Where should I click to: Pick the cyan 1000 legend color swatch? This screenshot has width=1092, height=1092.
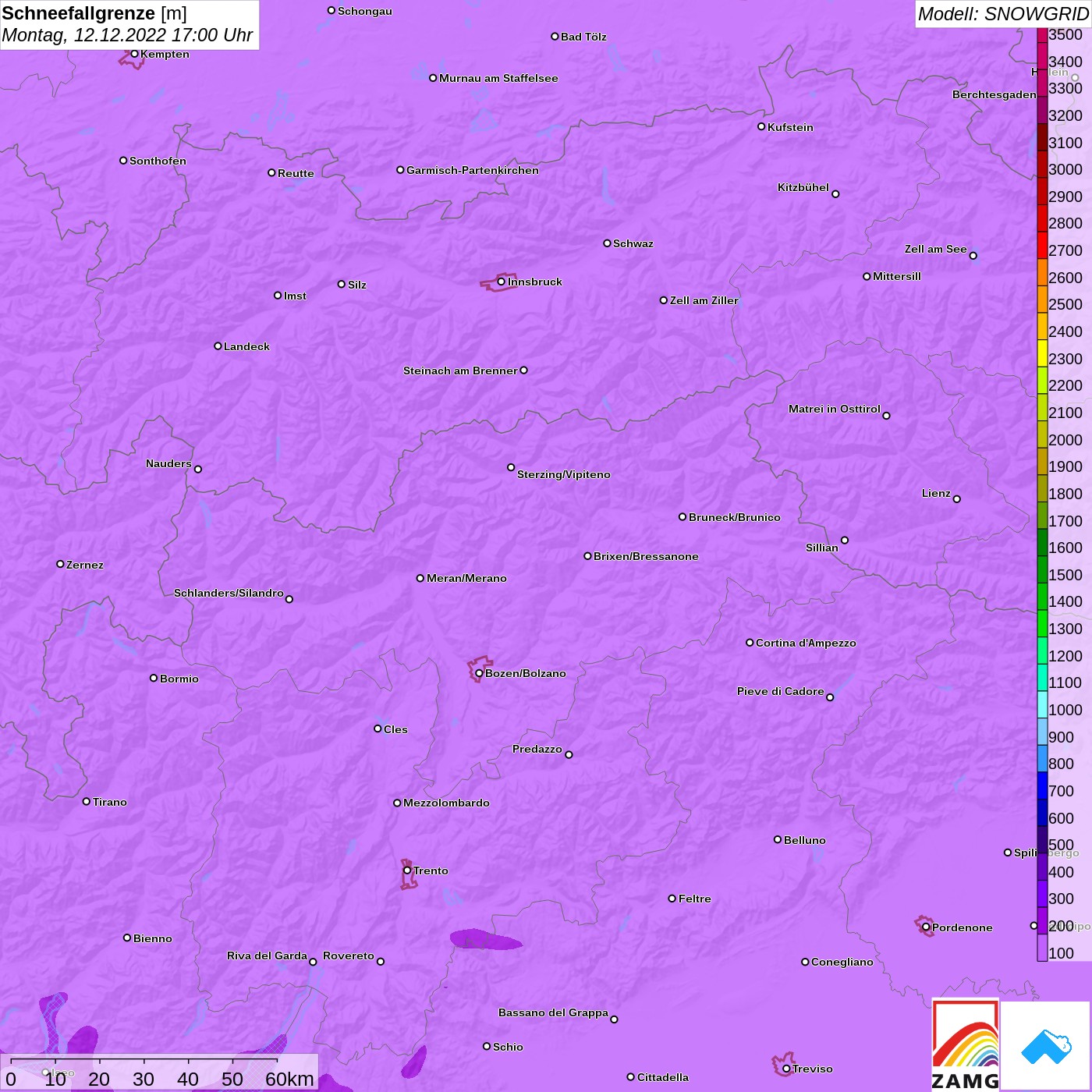[1042, 704]
